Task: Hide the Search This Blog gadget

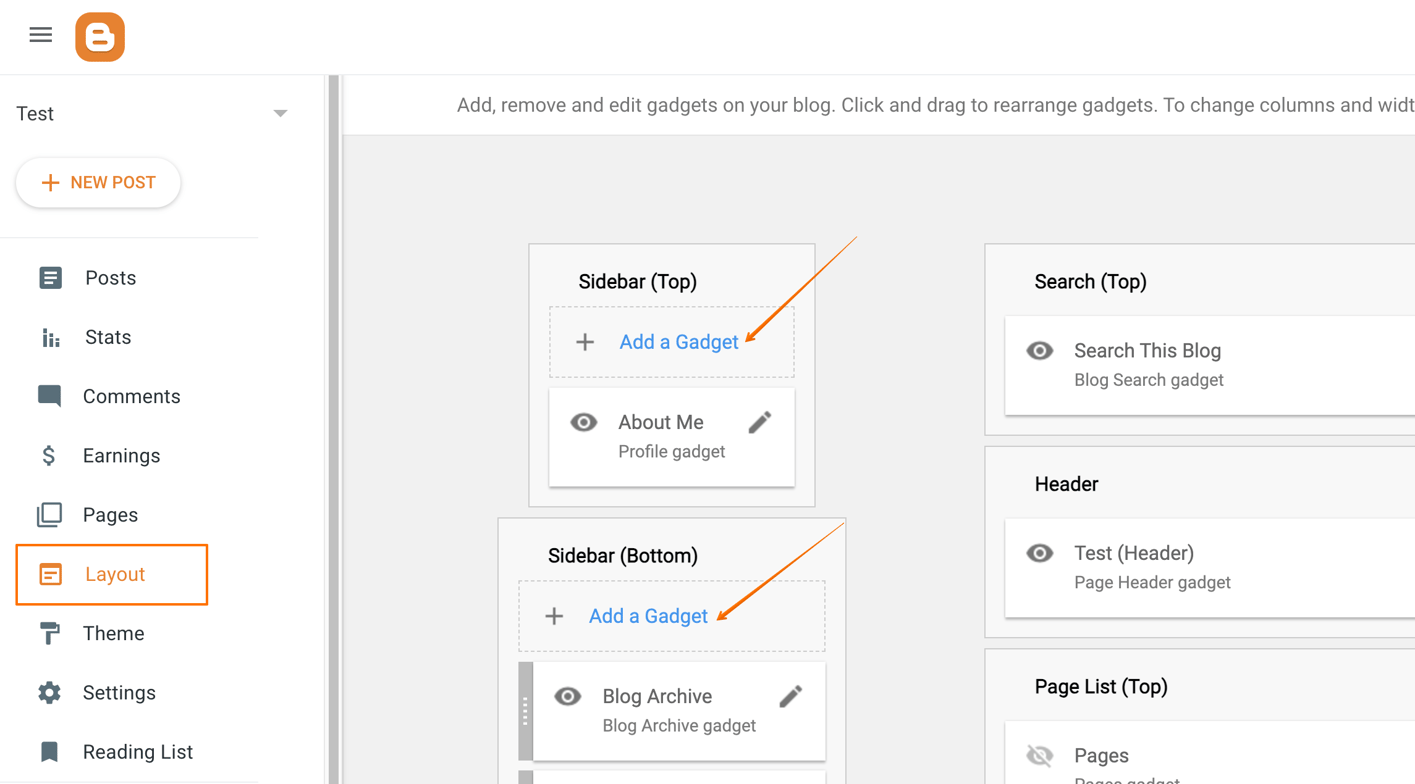Action: pyautogui.click(x=1039, y=350)
